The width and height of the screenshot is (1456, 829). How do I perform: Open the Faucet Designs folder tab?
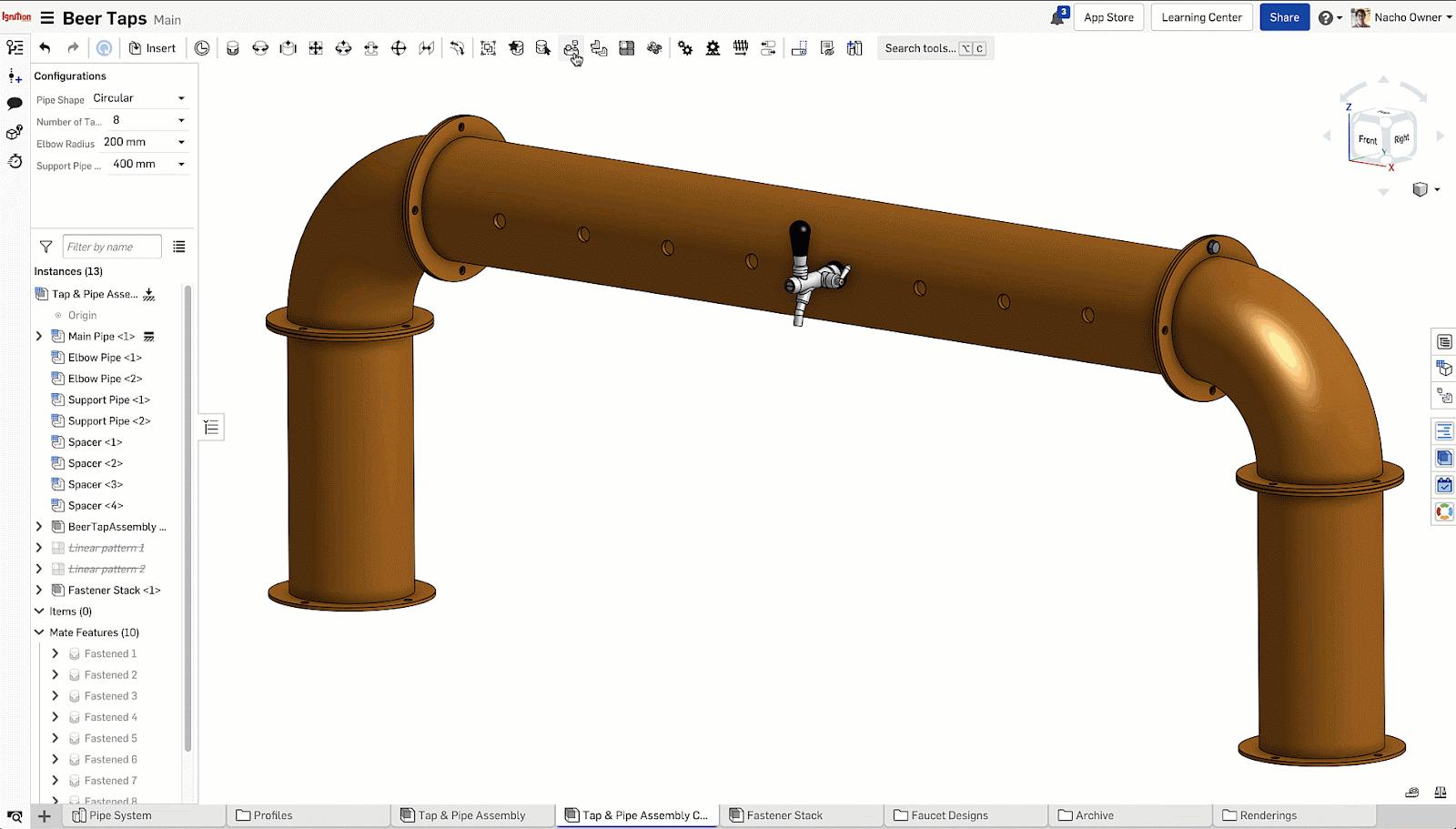pos(948,815)
